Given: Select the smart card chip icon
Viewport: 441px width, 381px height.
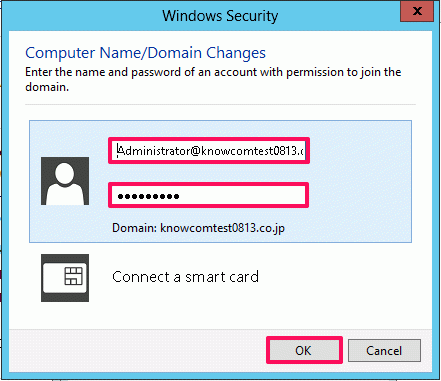Looking at the screenshot, I should tap(65, 278).
